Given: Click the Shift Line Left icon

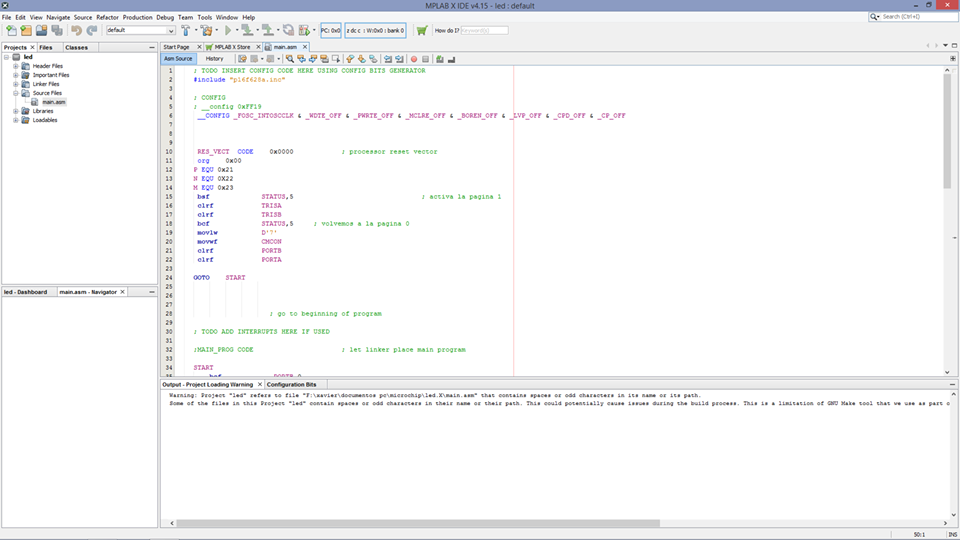Looking at the screenshot, I should coord(388,59).
